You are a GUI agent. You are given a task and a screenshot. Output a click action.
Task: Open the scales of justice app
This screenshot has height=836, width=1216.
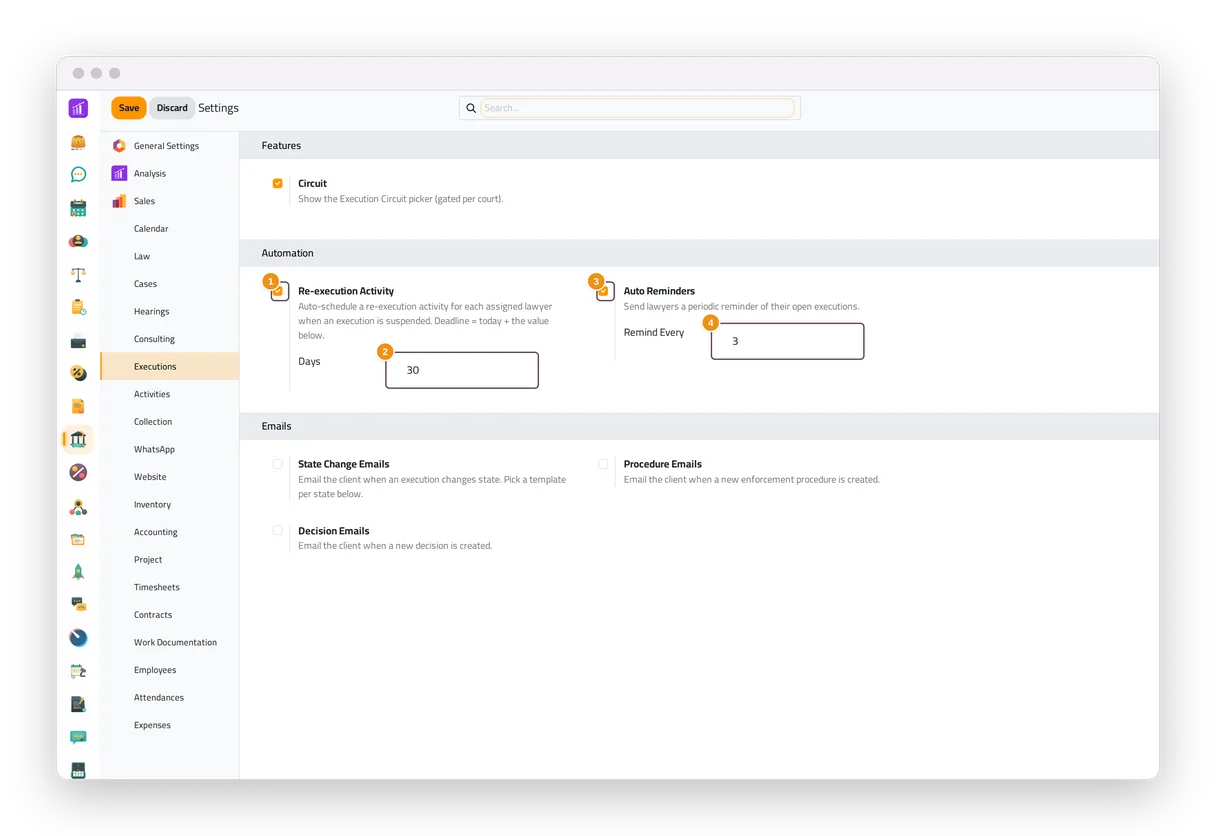[78, 274]
